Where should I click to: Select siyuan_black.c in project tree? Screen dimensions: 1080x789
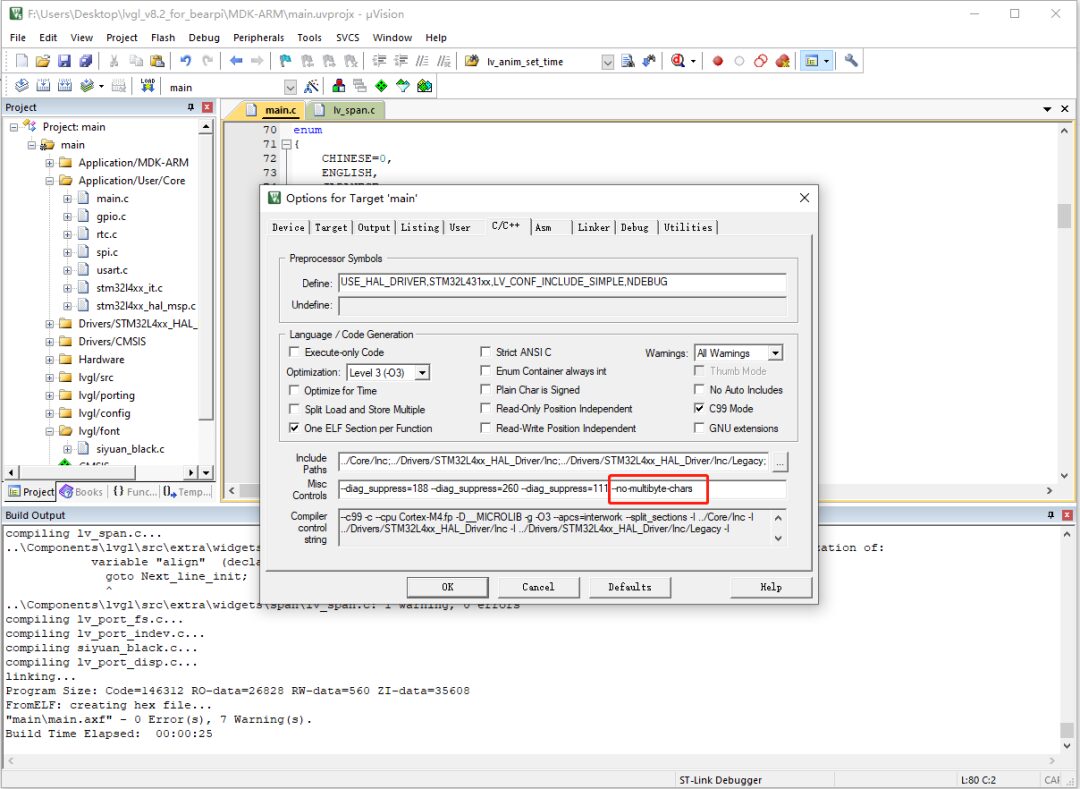(130, 449)
